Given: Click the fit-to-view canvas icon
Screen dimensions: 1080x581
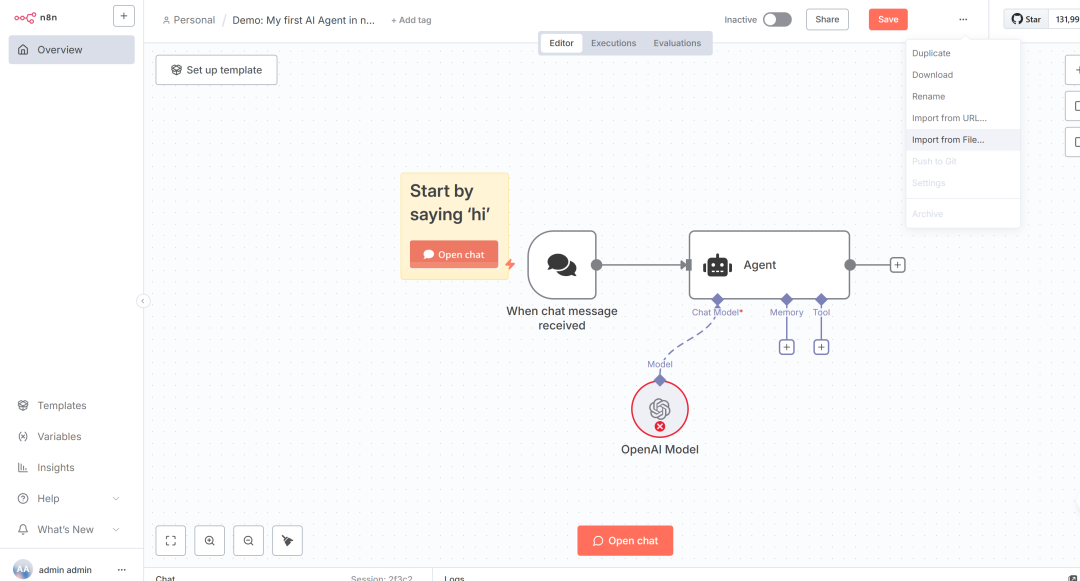Looking at the screenshot, I should pyautogui.click(x=171, y=540).
